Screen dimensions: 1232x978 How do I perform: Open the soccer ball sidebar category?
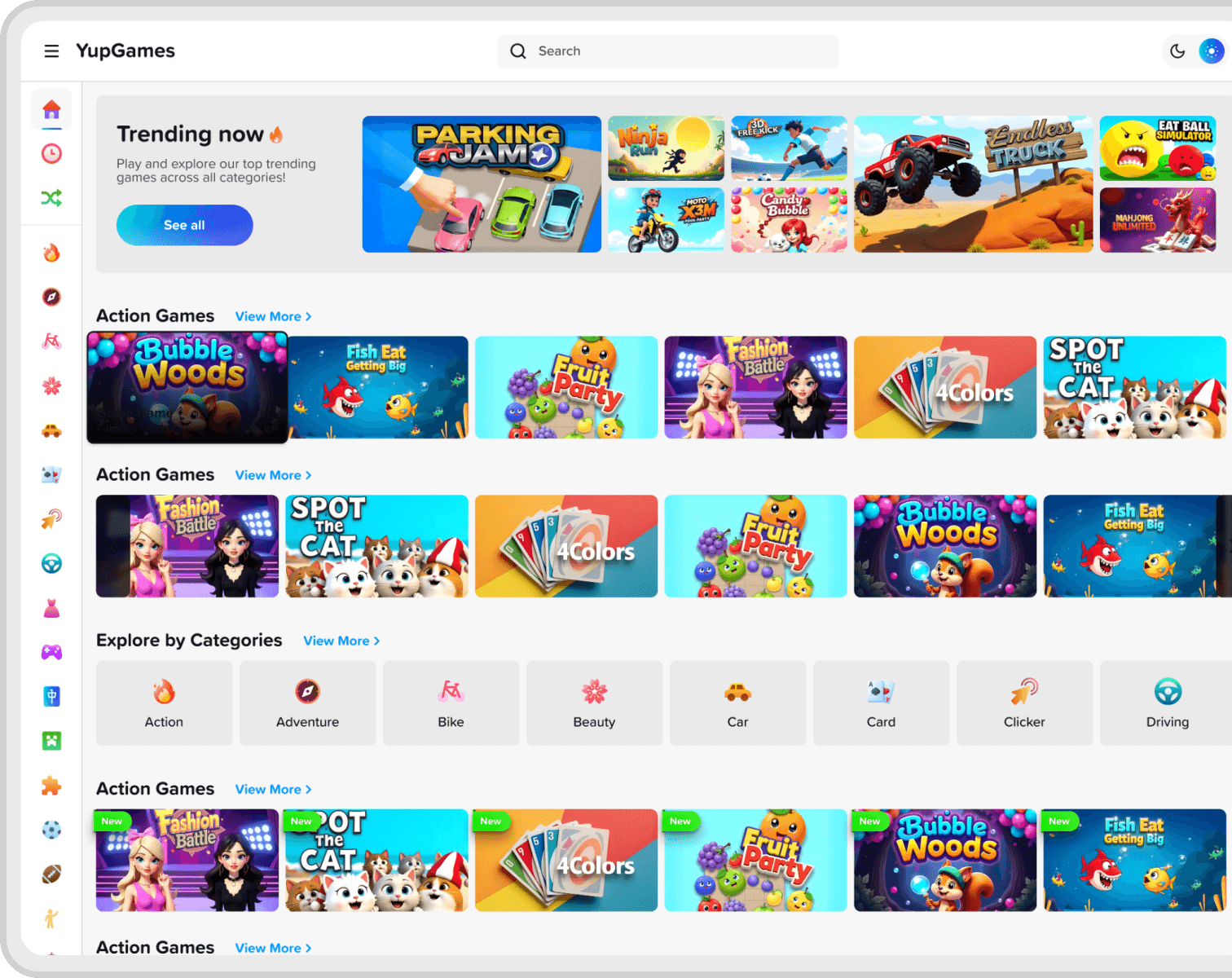coord(51,830)
